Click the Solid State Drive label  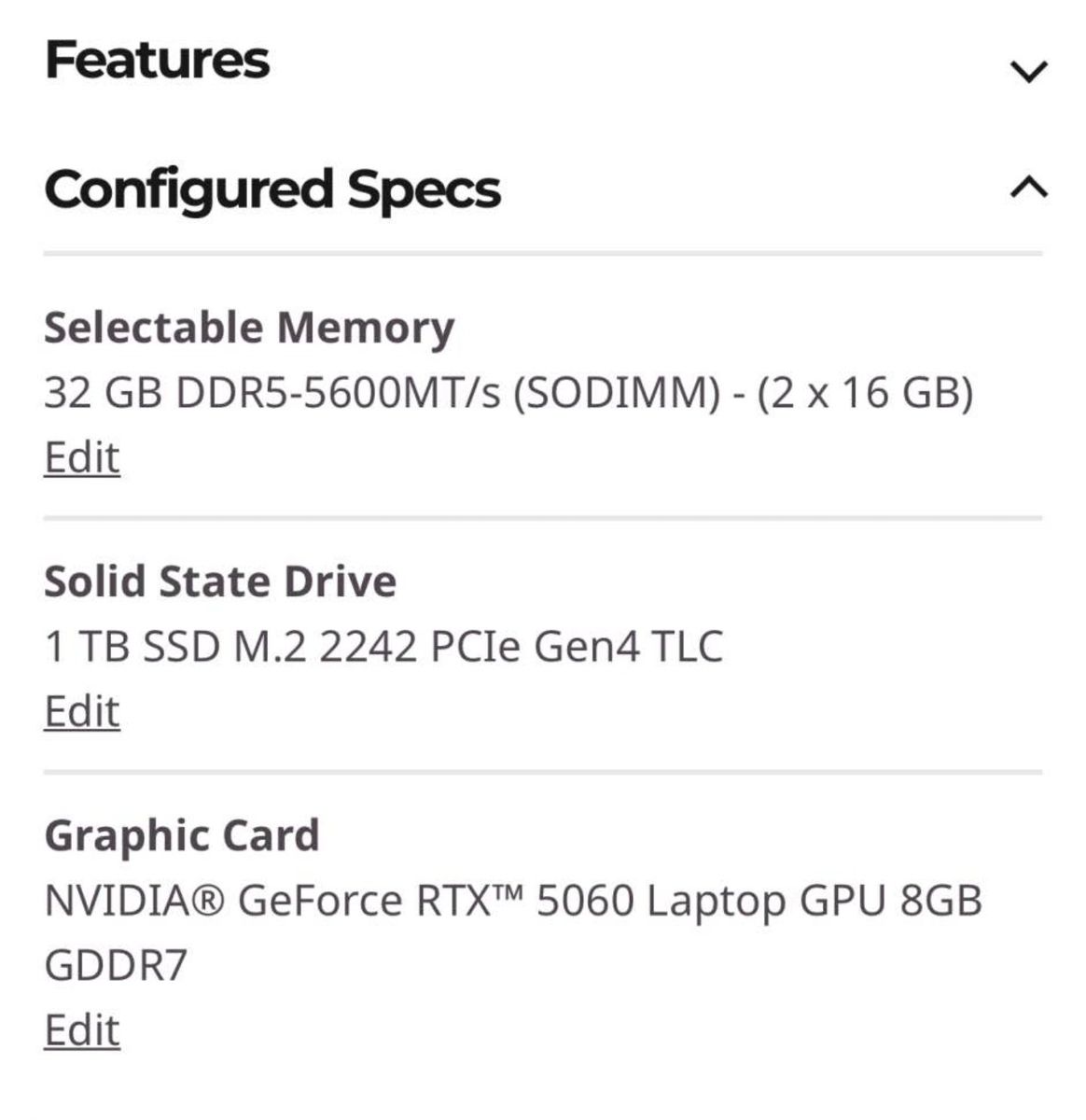(x=220, y=581)
